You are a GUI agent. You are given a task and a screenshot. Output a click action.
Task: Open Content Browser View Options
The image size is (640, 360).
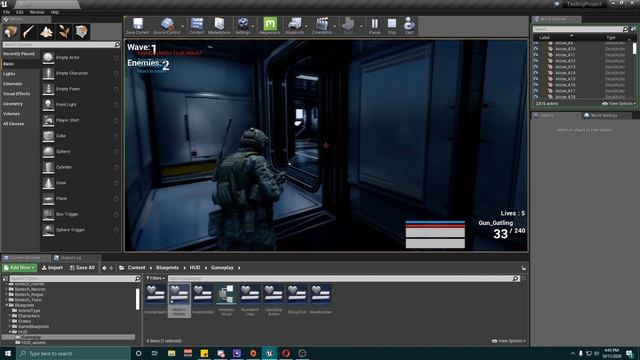(509, 341)
